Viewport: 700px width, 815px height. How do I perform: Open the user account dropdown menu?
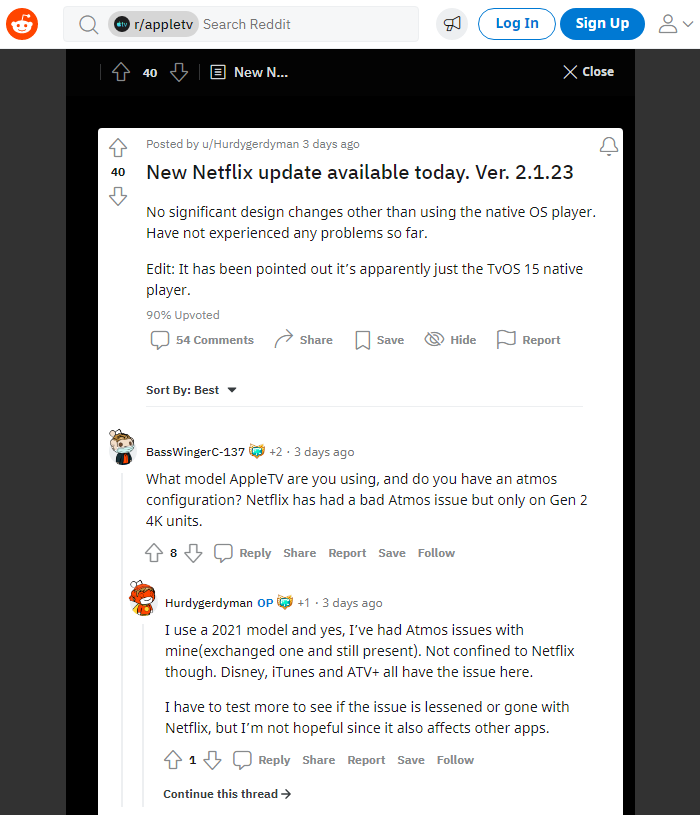click(x=676, y=24)
